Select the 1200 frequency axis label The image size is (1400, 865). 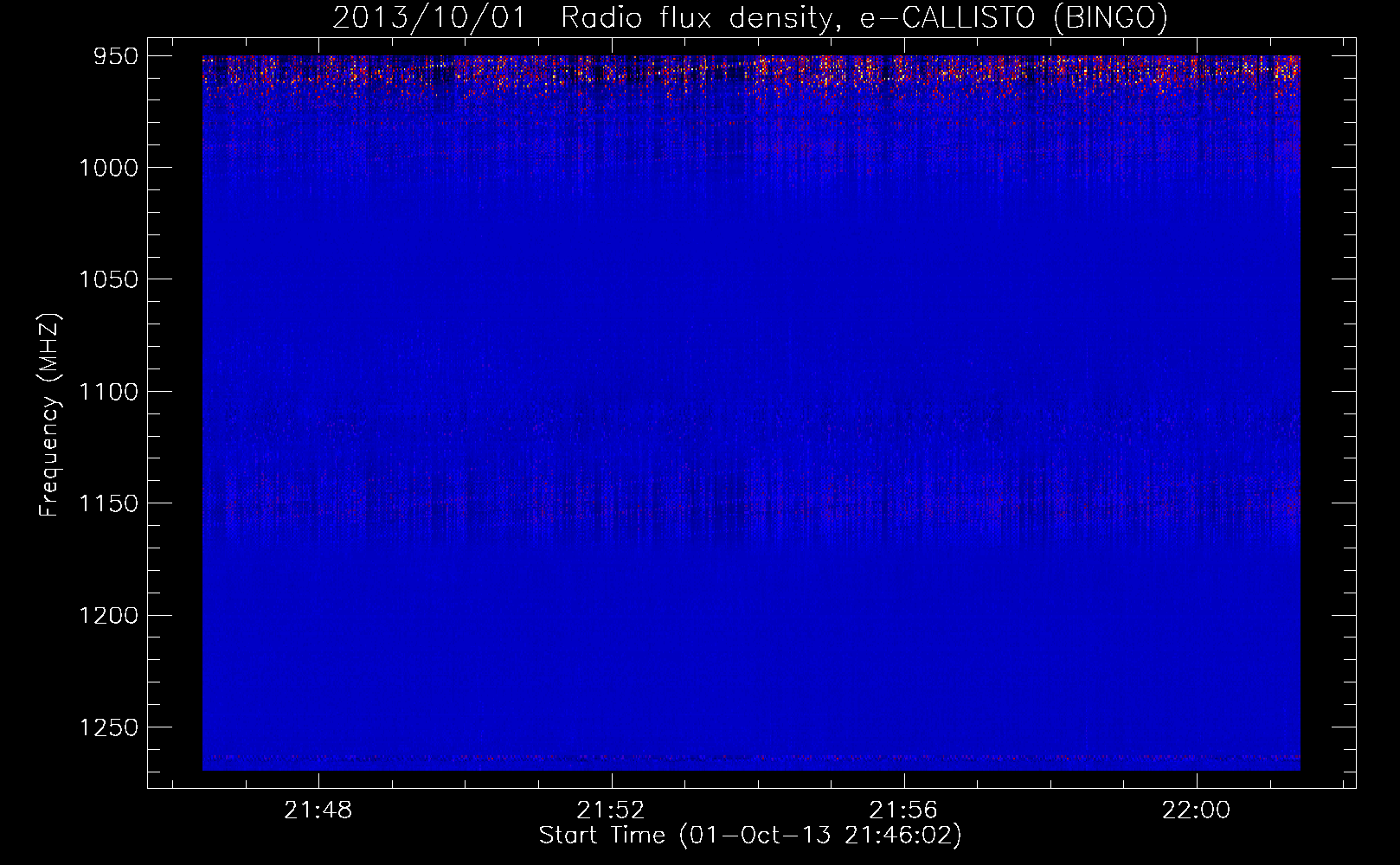[x=109, y=615]
